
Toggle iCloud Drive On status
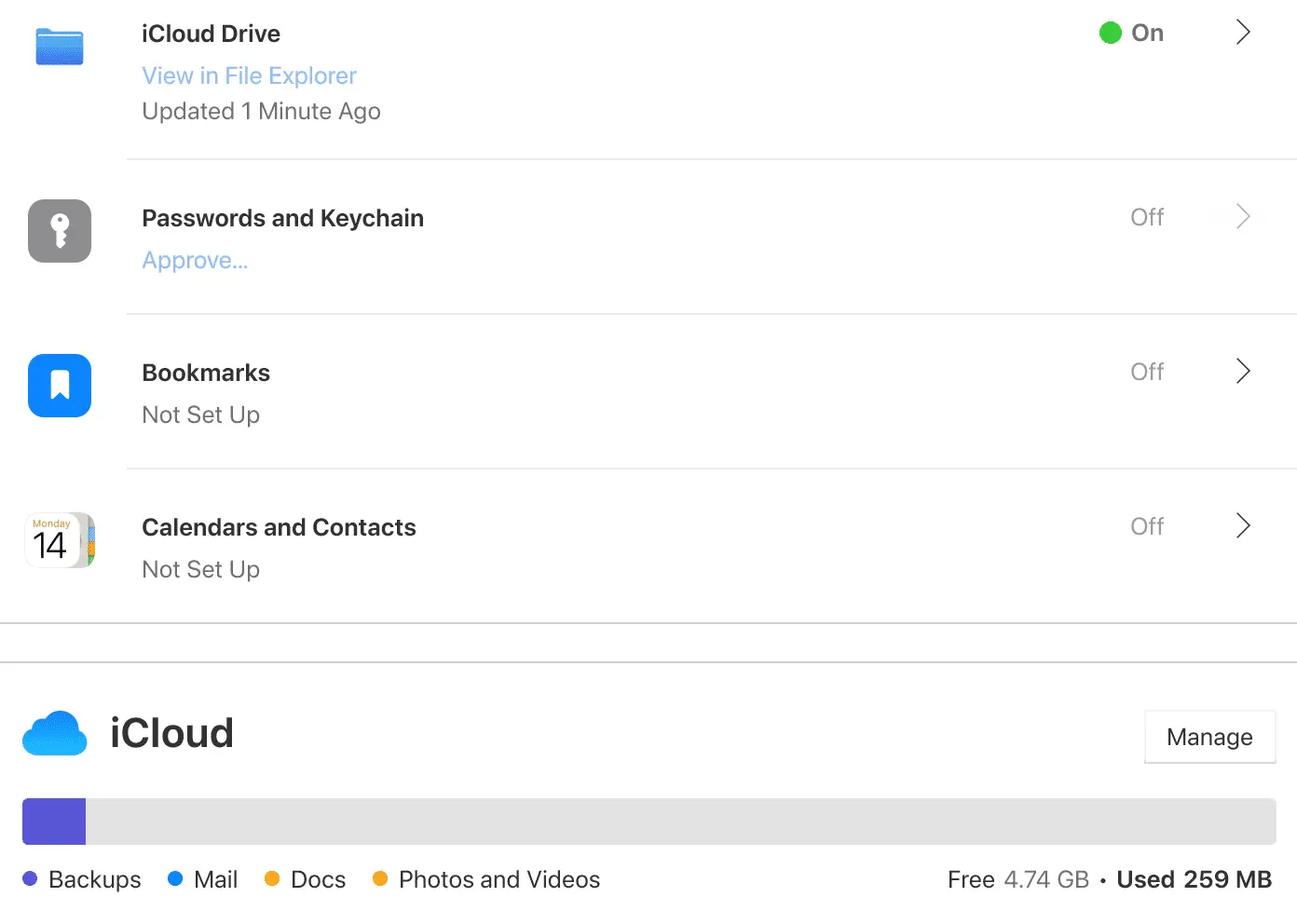point(1146,34)
